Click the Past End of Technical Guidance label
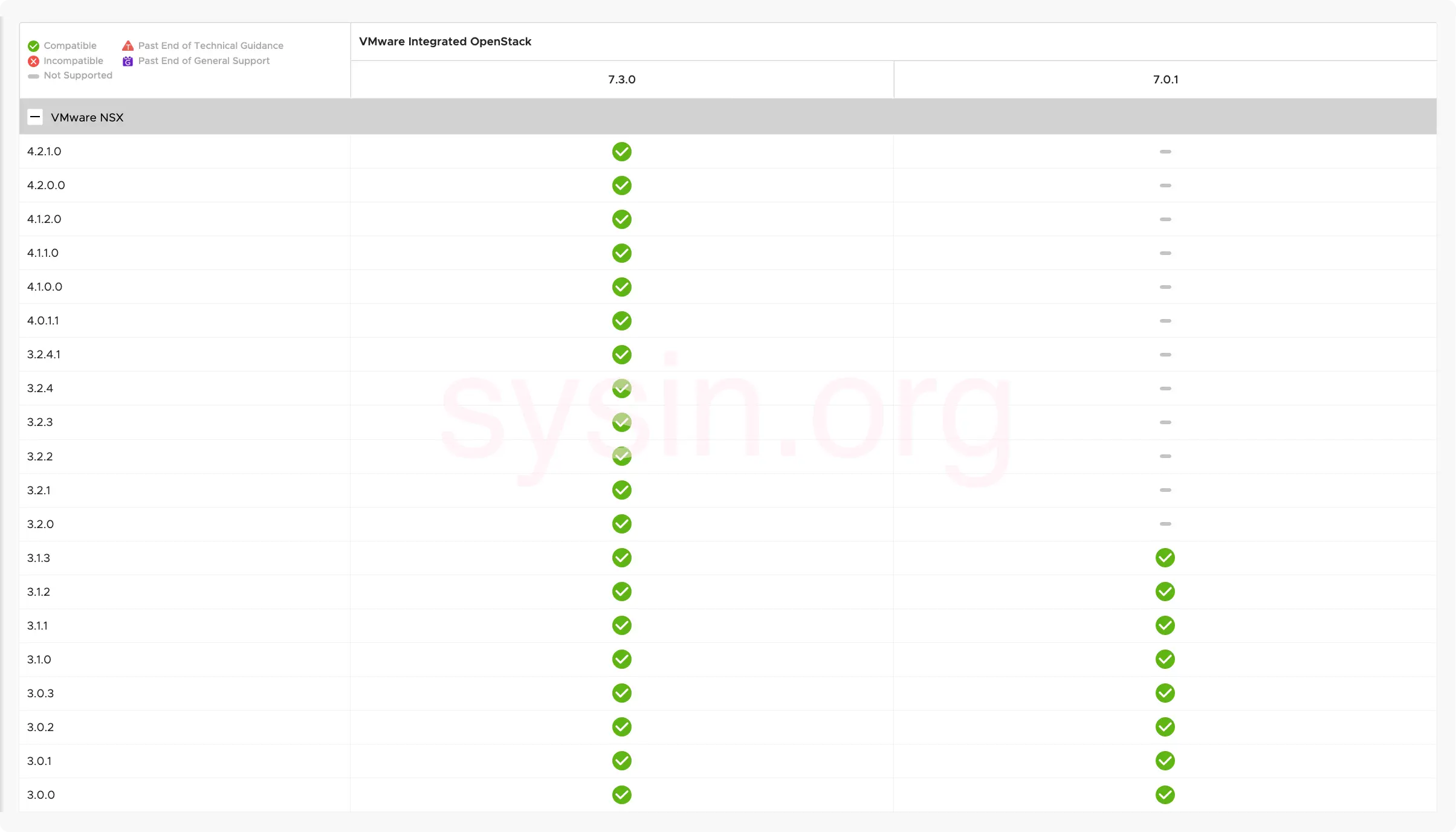 tap(211, 45)
